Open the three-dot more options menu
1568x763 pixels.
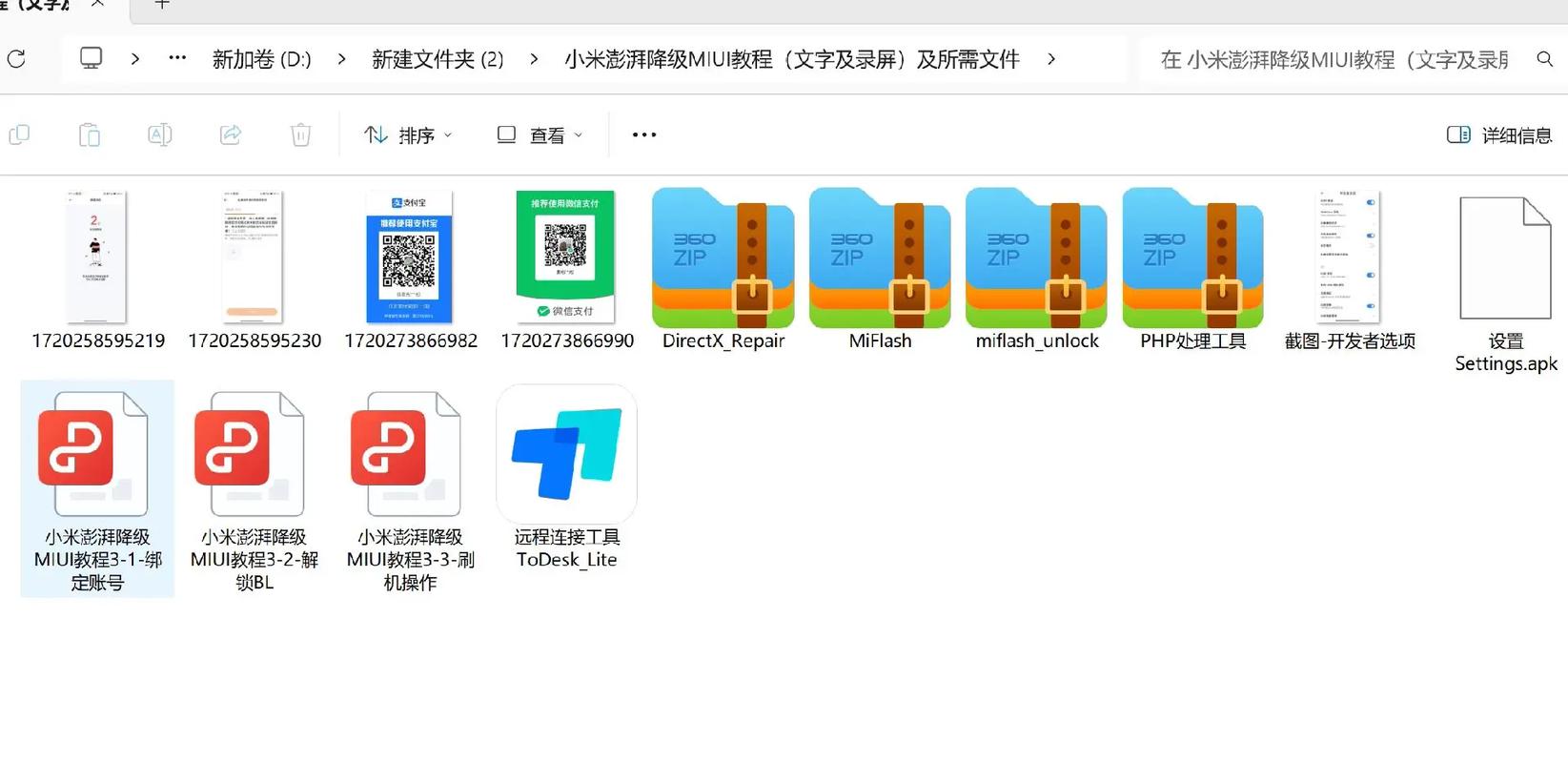(644, 135)
